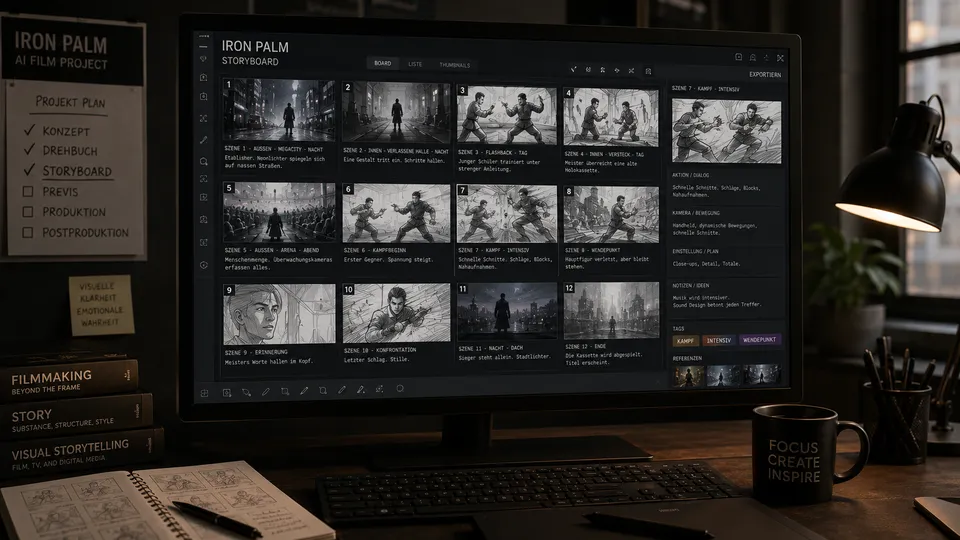960x540 pixels.
Task: Open the bell notification icon at top right
Action: pyautogui.click(x=752, y=58)
